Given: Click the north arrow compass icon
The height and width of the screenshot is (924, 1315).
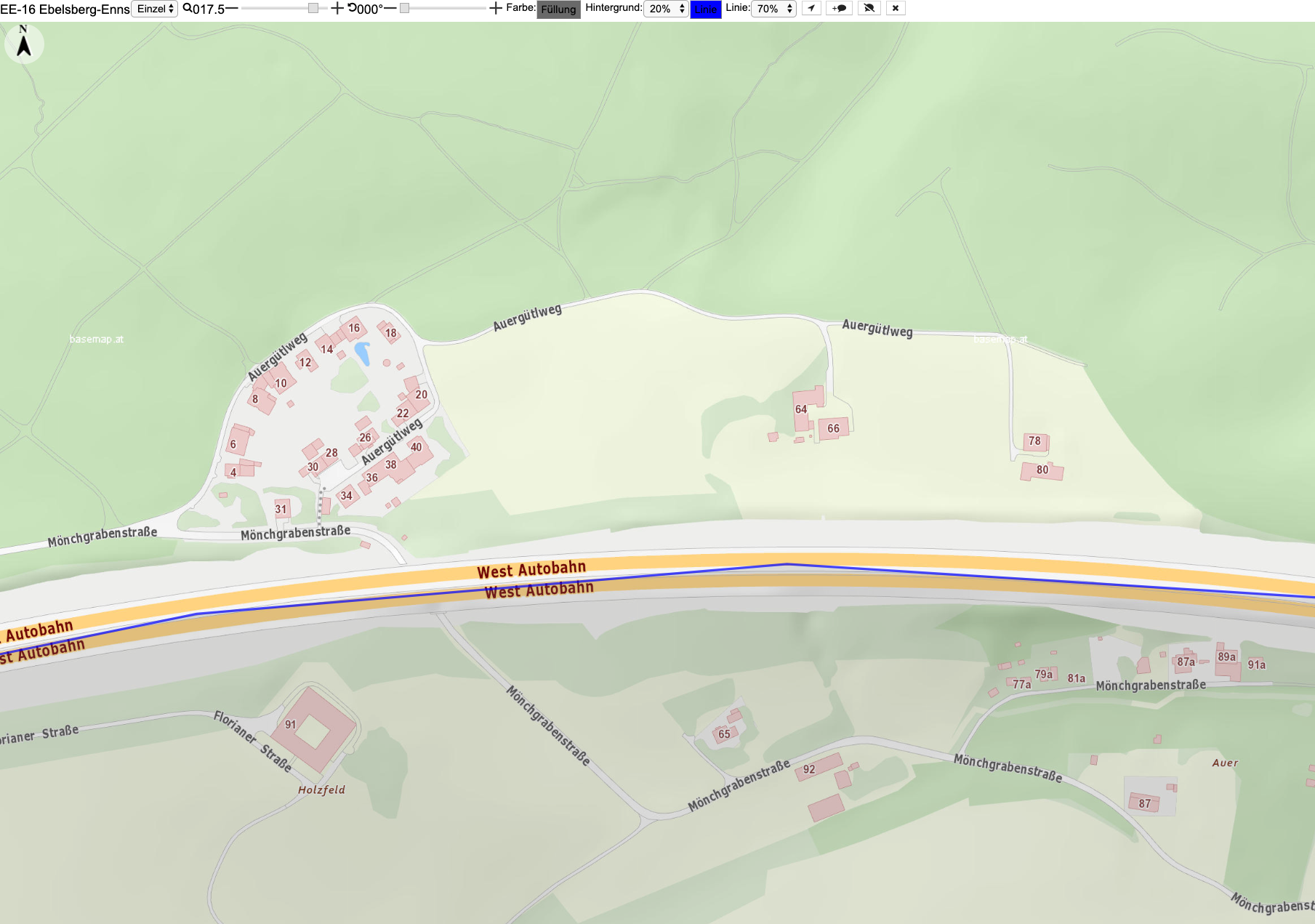Looking at the screenshot, I should 24,44.
